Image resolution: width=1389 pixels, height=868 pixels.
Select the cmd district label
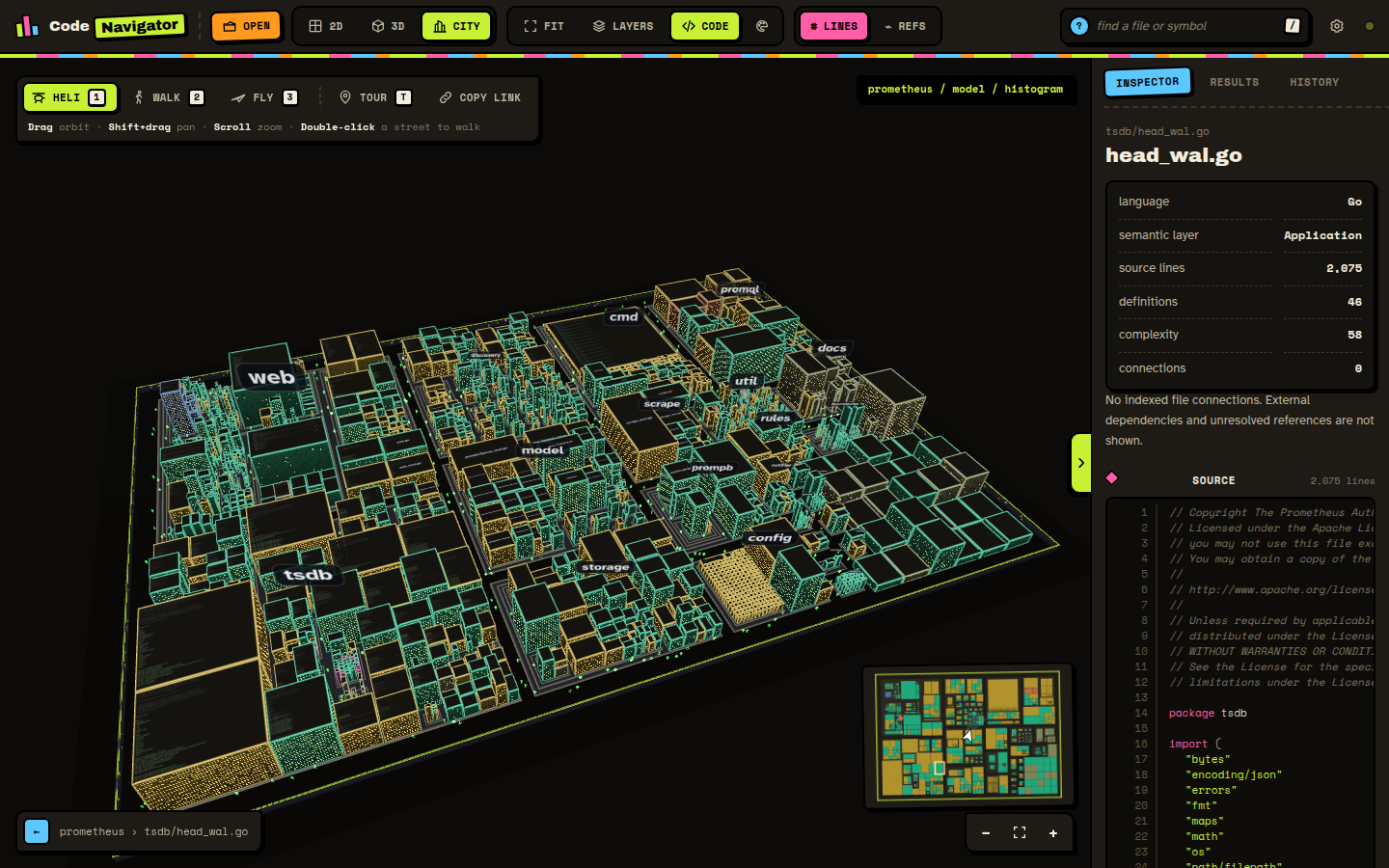pyautogui.click(x=624, y=316)
